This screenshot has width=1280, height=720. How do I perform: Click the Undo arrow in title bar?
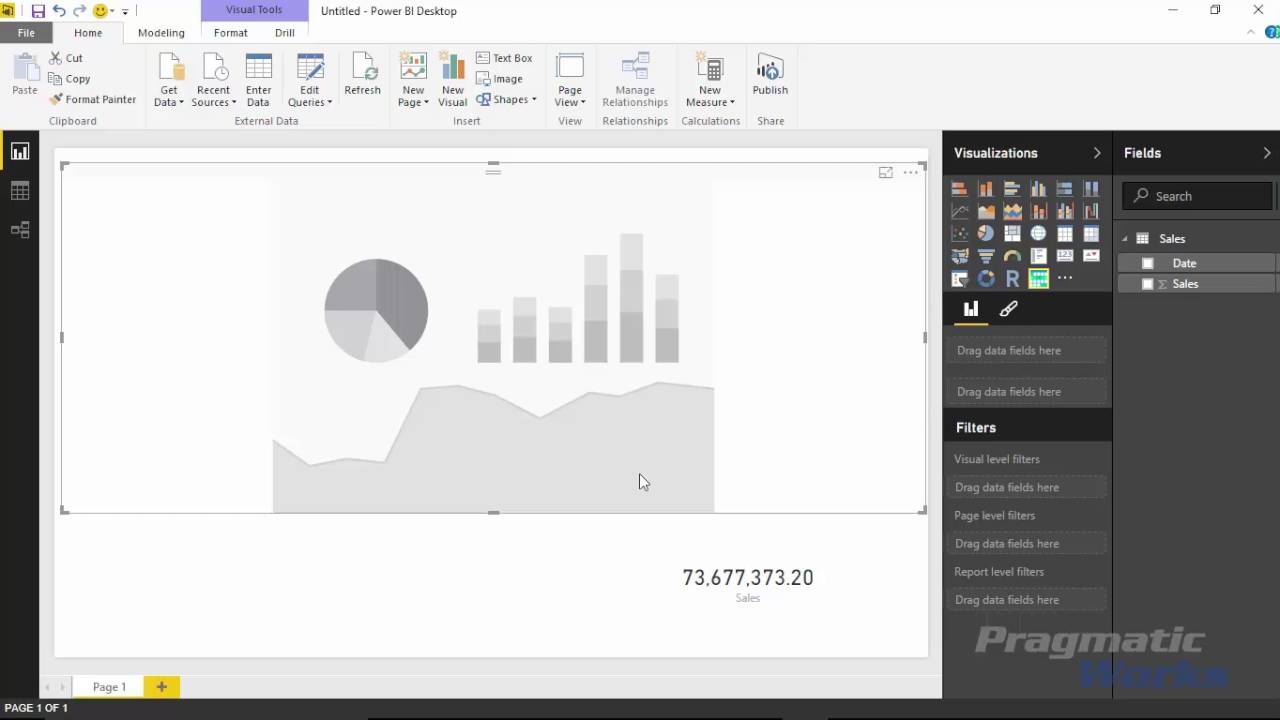click(59, 11)
